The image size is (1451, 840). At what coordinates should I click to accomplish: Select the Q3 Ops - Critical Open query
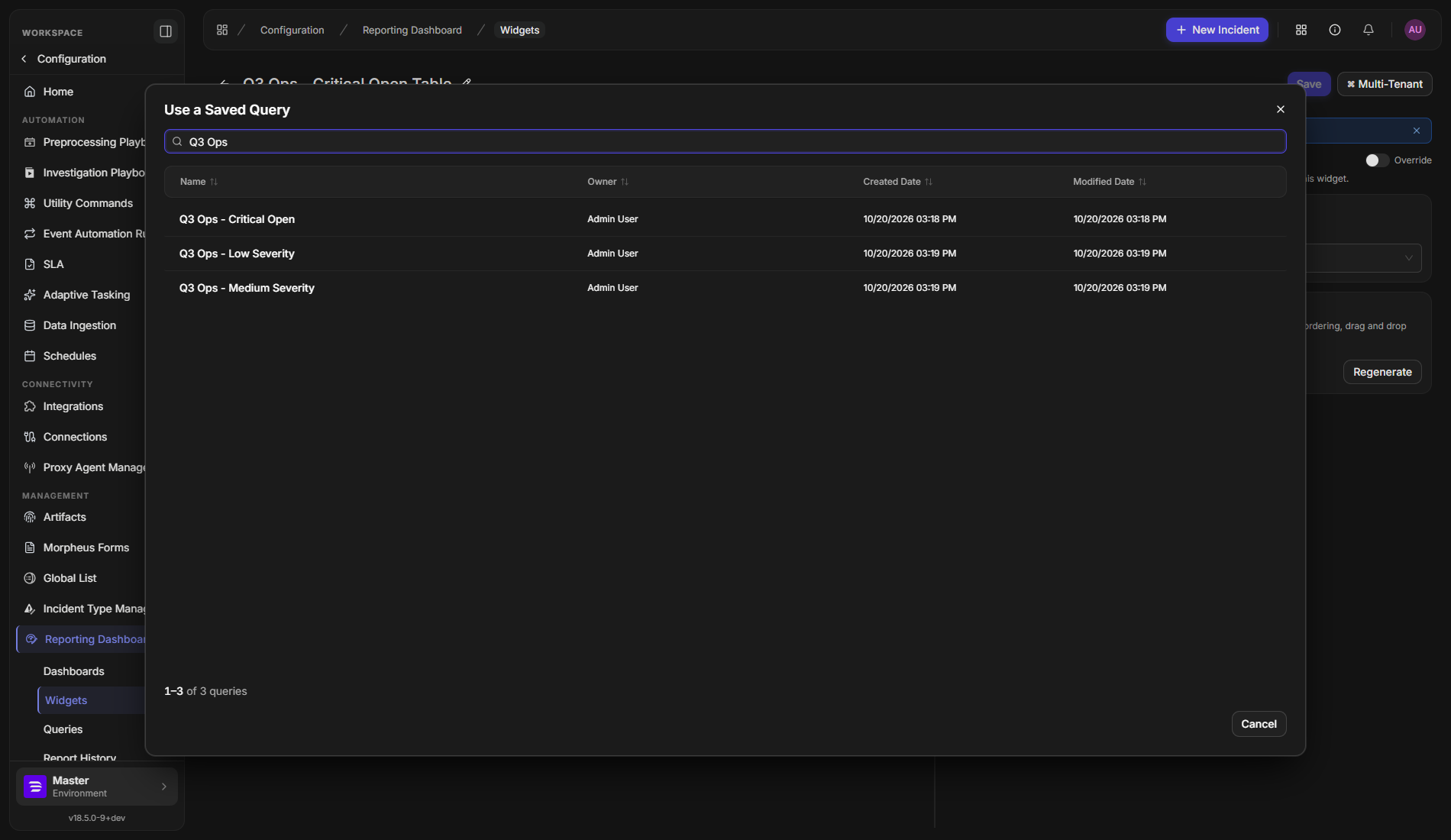pos(725,219)
